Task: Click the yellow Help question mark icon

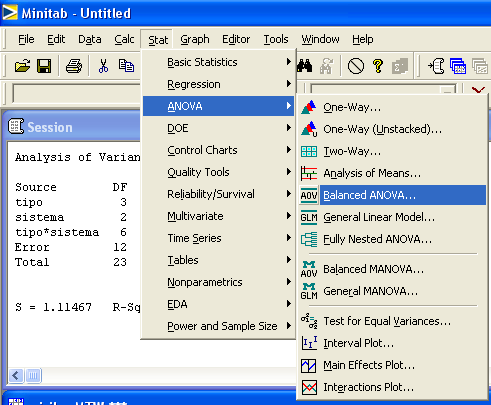Action: [378, 66]
